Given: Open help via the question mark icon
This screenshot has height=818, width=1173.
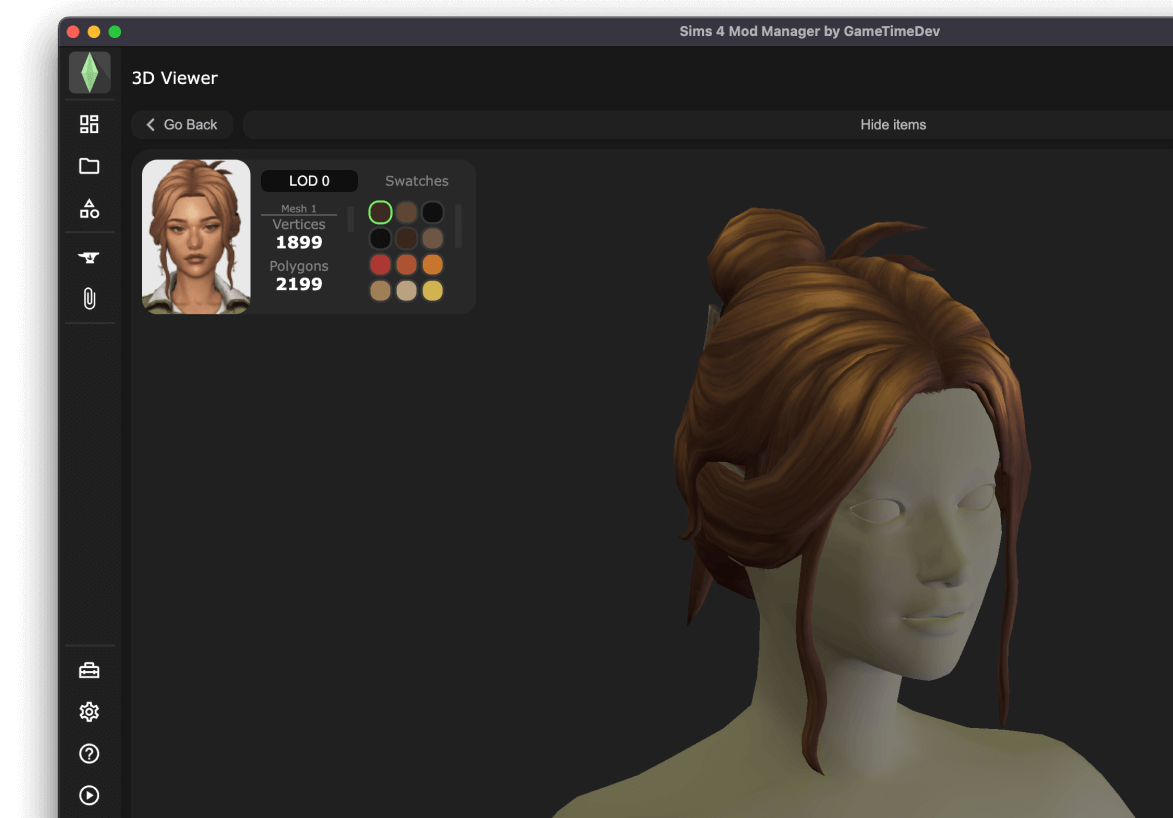Looking at the screenshot, I should (89, 753).
